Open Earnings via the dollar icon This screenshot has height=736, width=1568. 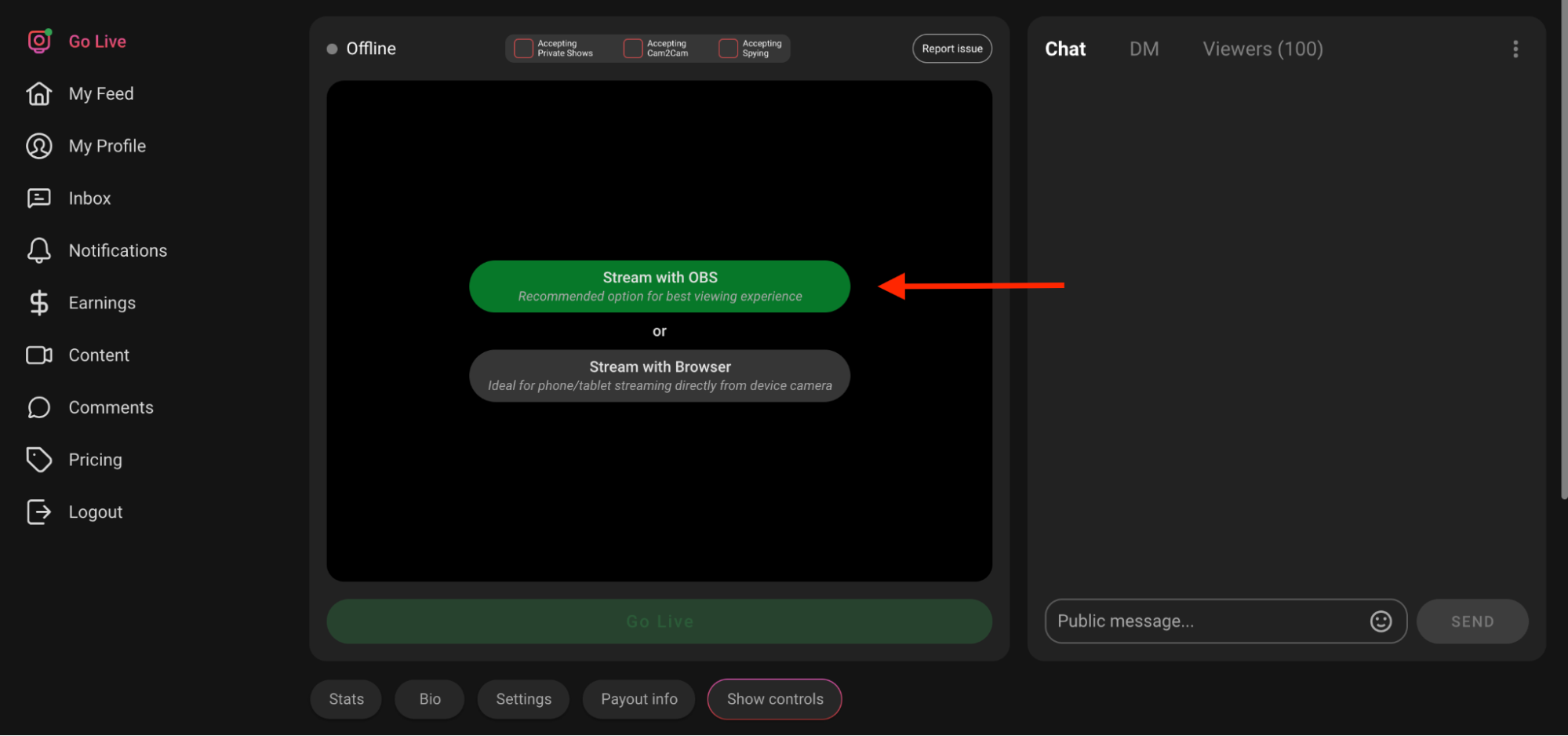pos(39,302)
